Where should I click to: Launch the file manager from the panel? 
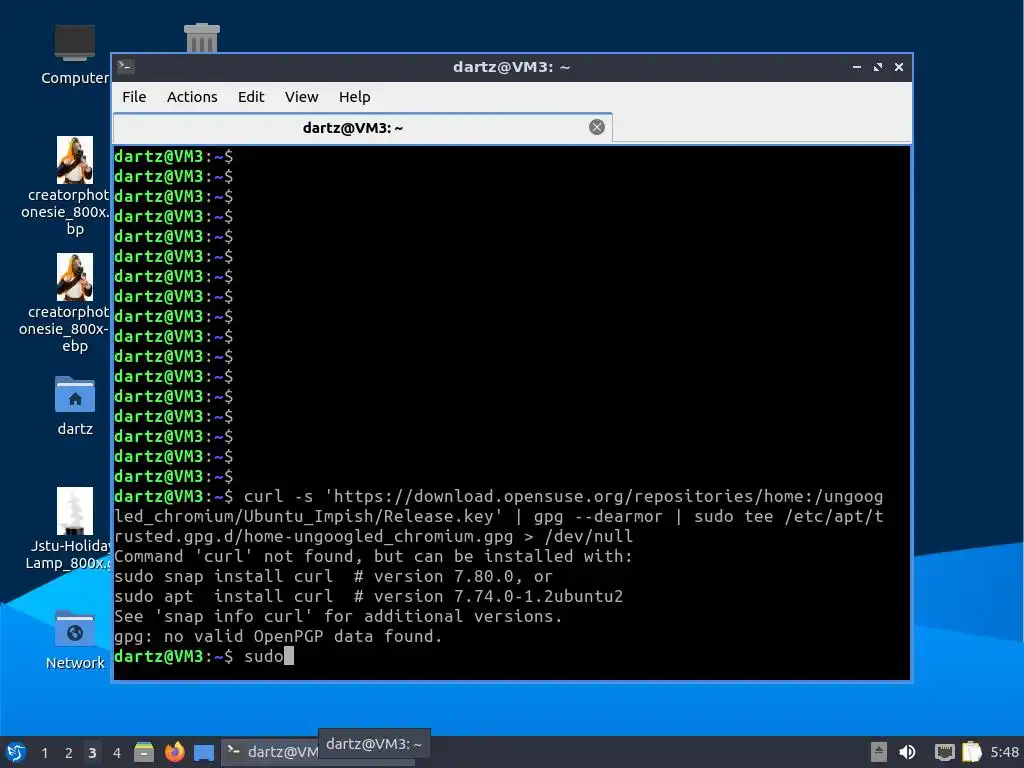(144, 752)
